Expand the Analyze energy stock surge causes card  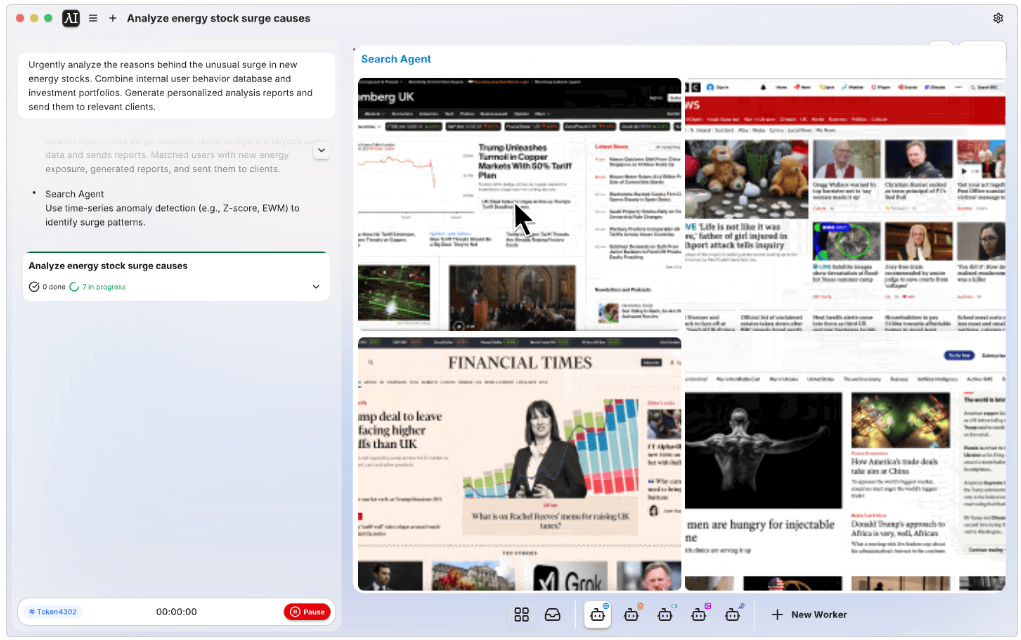316,286
